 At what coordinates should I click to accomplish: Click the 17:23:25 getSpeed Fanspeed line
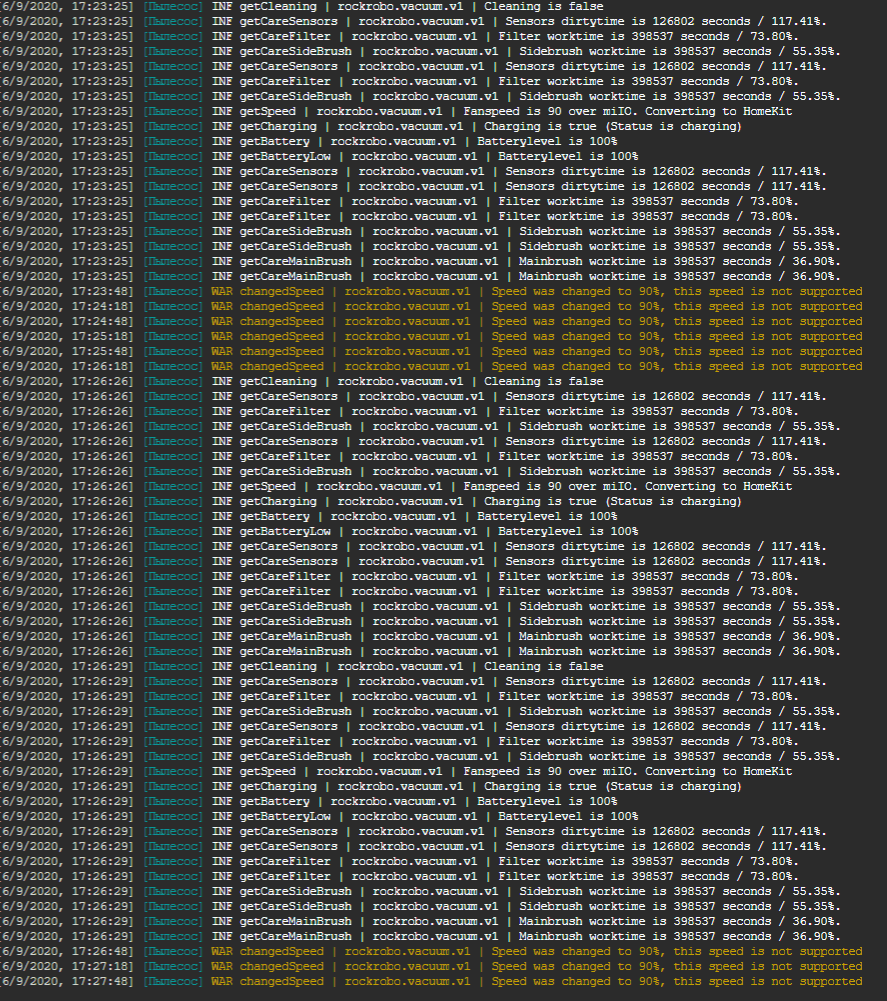396,111
